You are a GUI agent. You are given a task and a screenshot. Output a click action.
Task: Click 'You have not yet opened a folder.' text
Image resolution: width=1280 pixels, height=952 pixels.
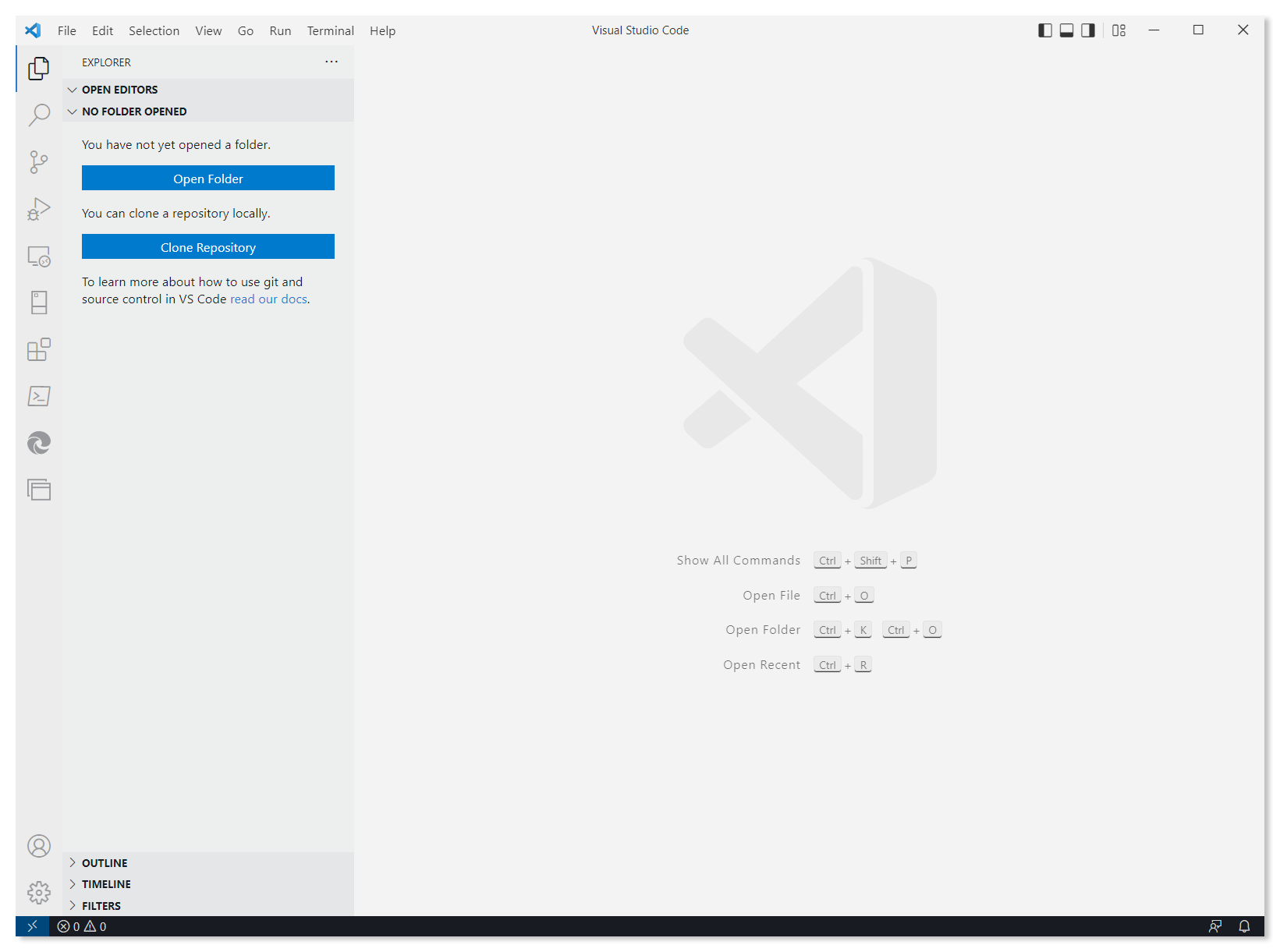[x=176, y=145]
